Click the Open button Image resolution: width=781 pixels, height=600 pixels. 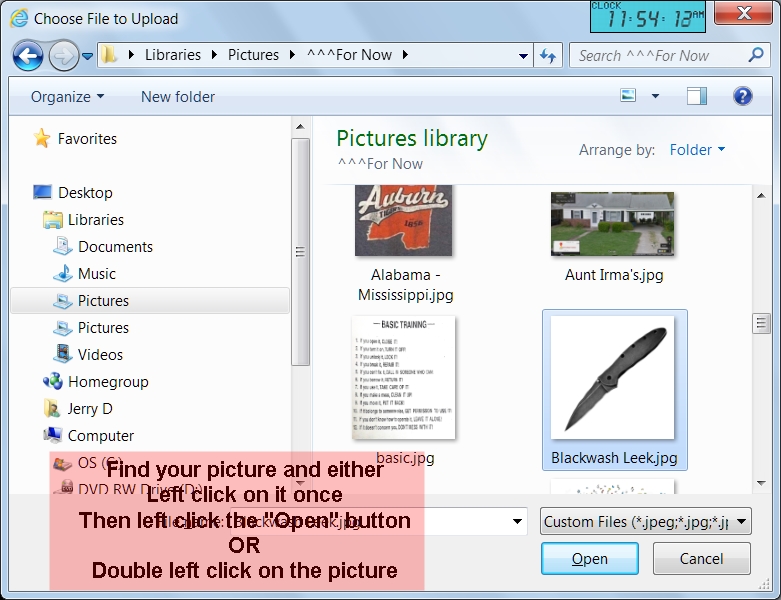pyautogui.click(x=590, y=559)
